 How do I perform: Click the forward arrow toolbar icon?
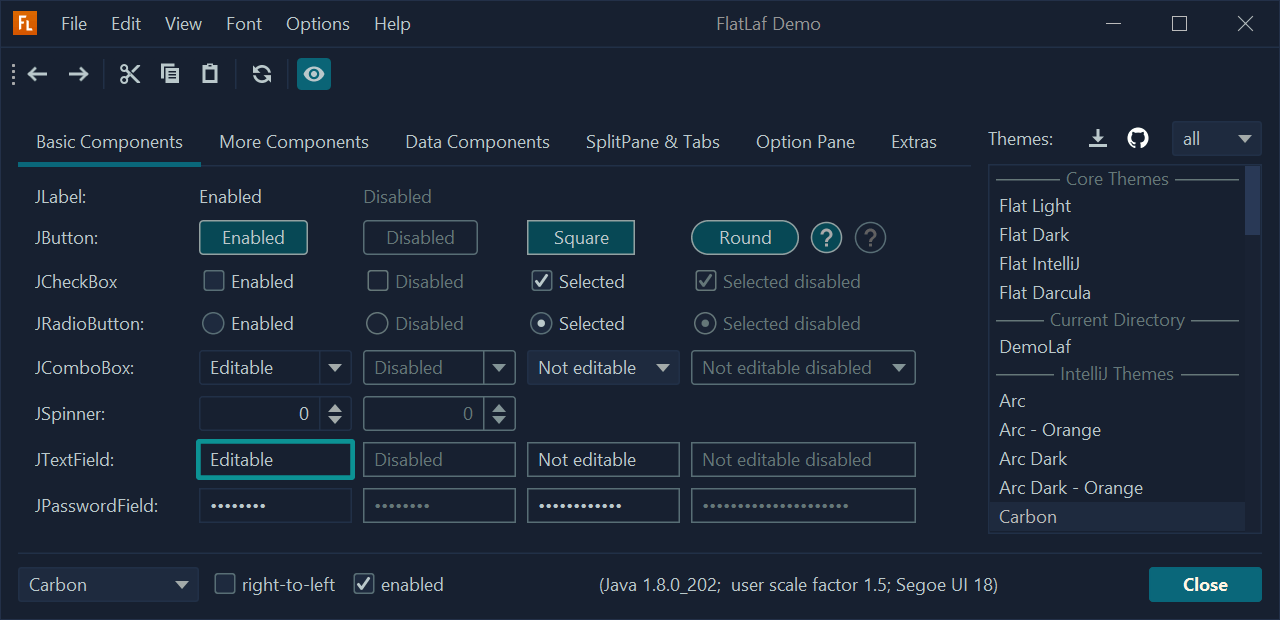click(x=78, y=74)
